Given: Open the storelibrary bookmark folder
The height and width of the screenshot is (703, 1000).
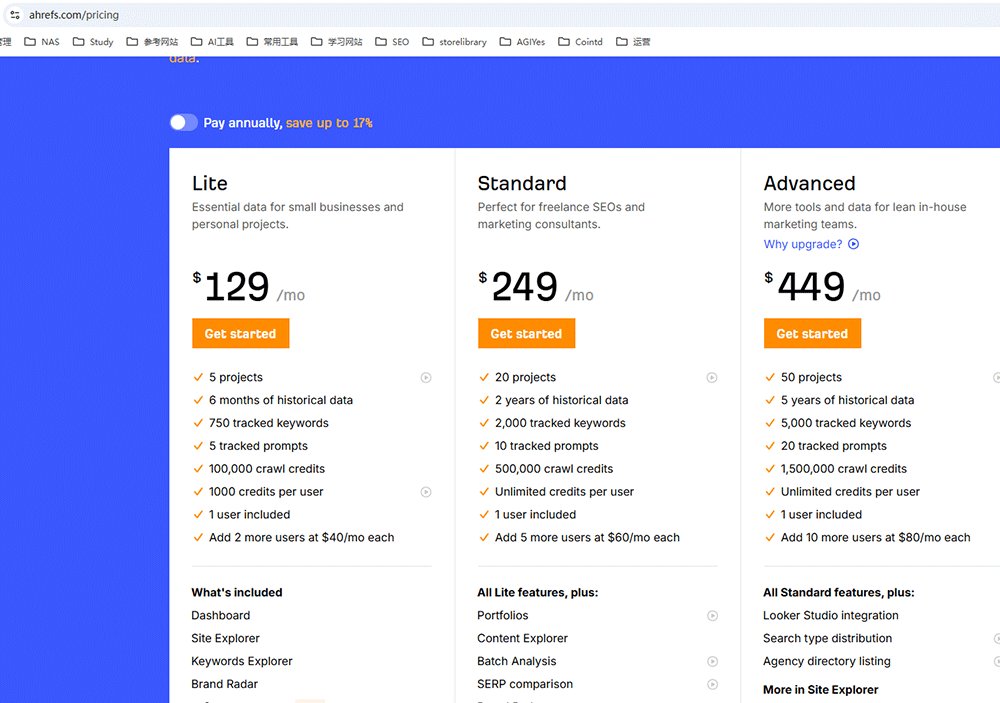Looking at the screenshot, I should [455, 41].
